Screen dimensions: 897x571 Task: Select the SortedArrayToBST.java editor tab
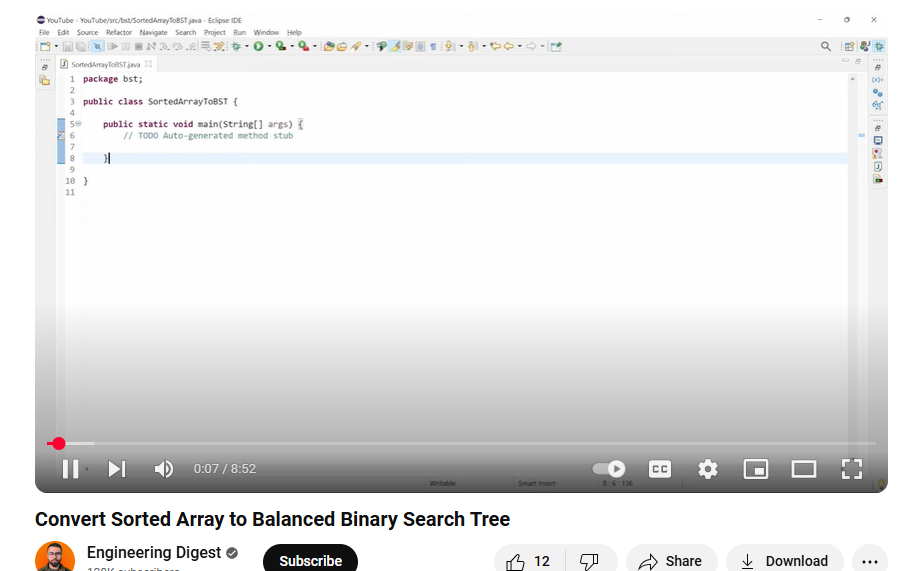click(x=105, y=64)
